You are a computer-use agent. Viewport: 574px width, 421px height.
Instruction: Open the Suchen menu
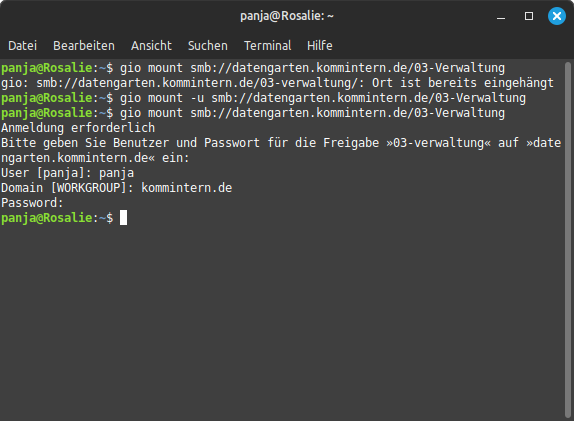(x=208, y=46)
